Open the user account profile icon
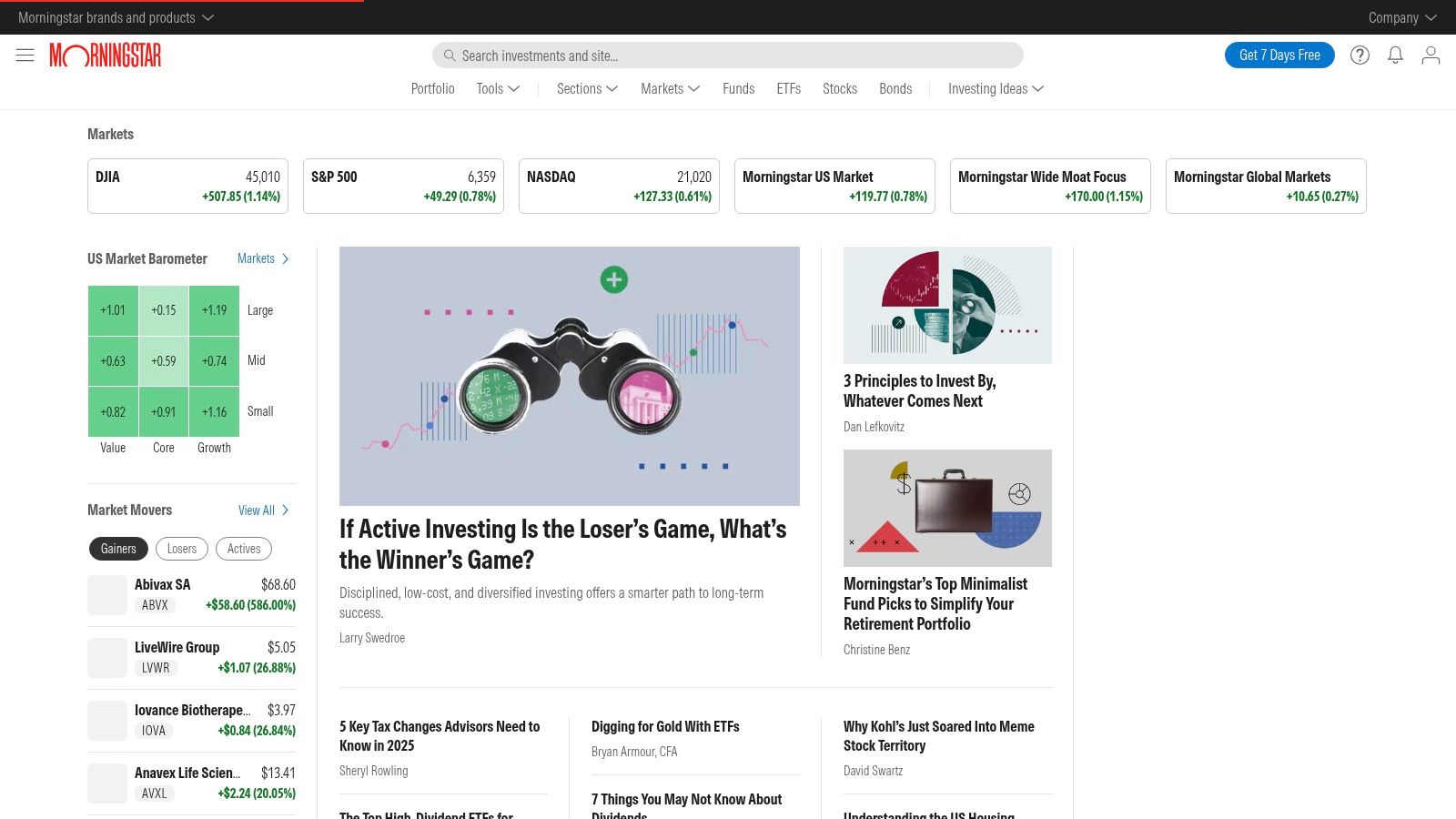1456x819 pixels. point(1431,56)
